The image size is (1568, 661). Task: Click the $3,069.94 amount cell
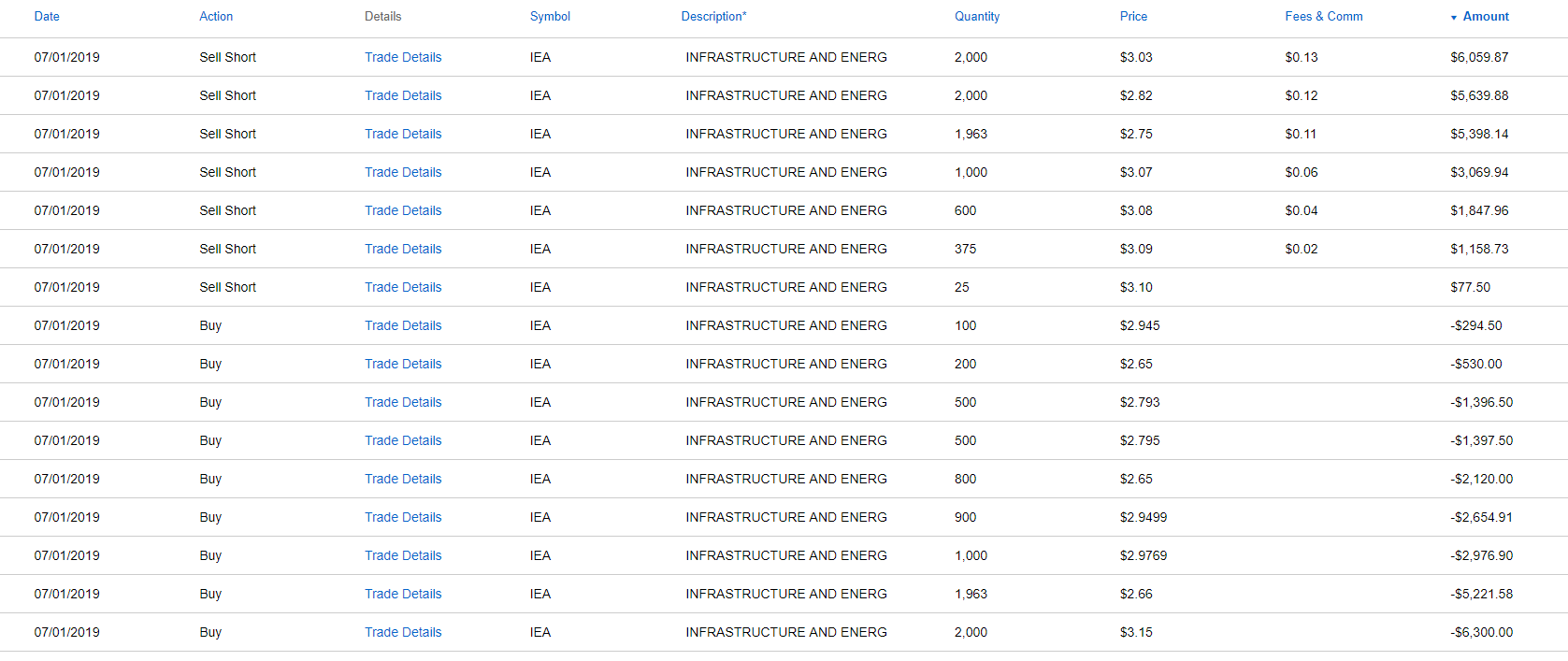pyautogui.click(x=1479, y=172)
